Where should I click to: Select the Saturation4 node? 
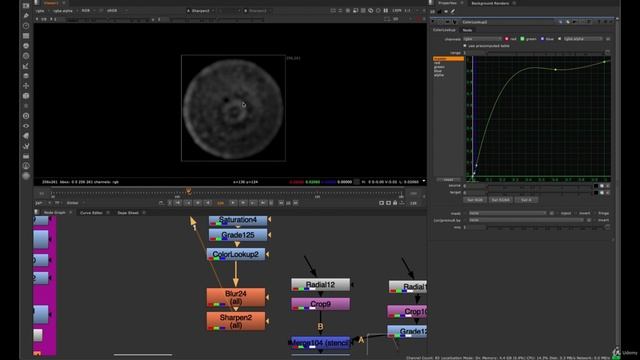(x=238, y=221)
